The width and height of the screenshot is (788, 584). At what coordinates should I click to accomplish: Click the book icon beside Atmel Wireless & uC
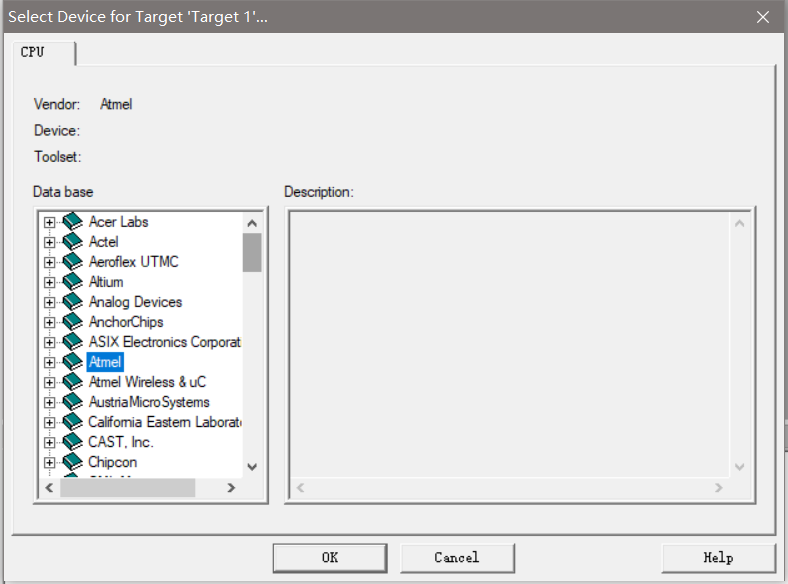pyautogui.click(x=73, y=382)
